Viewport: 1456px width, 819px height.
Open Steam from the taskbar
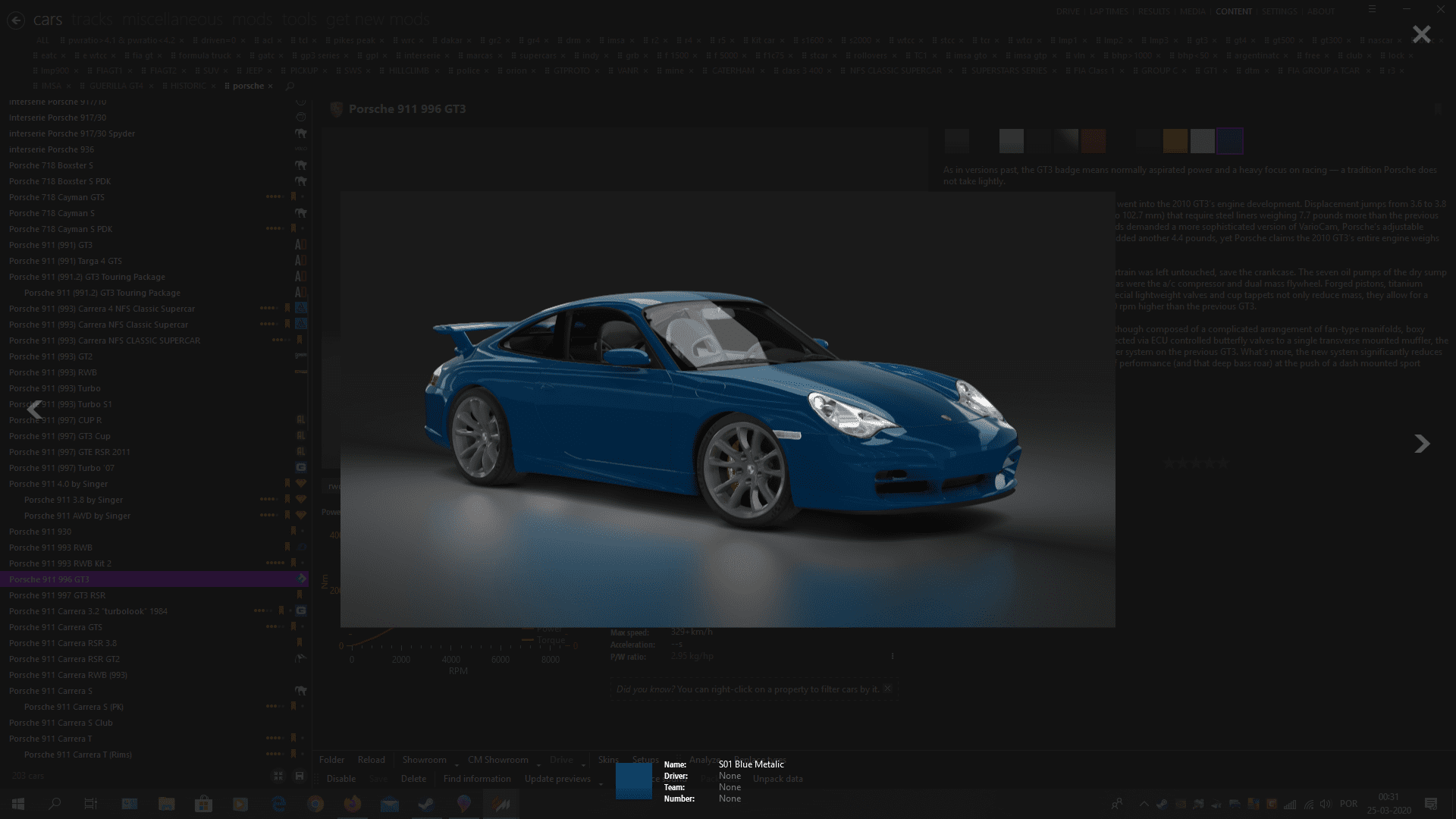pyautogui.click(x=426, y=804)
